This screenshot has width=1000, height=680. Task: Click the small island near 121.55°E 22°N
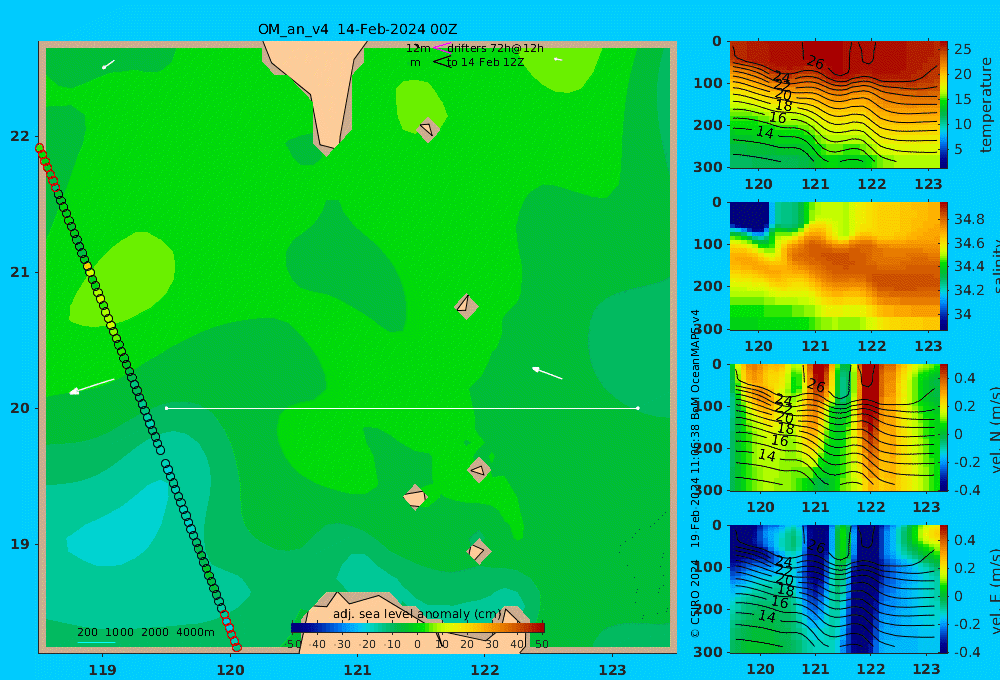427,130
